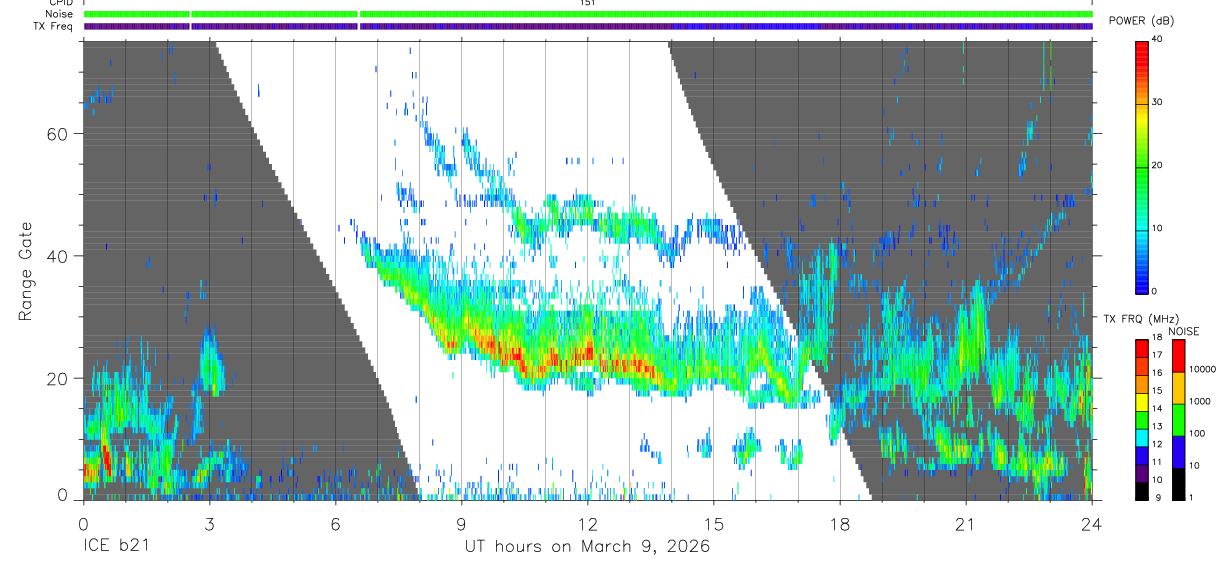Click the "100" value on the NOISE scale
This screenshot has width=1228, height=567.
[x=1197, y=434]
